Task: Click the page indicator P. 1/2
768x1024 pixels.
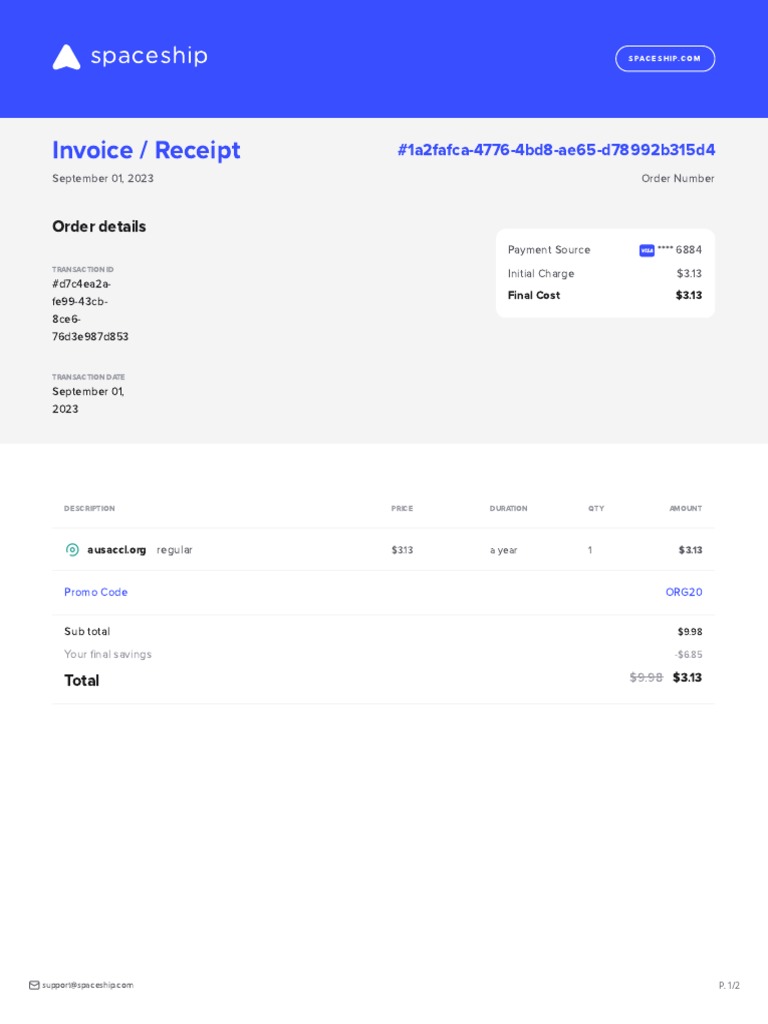Action: pyautogui.click(x=729, y=986)
